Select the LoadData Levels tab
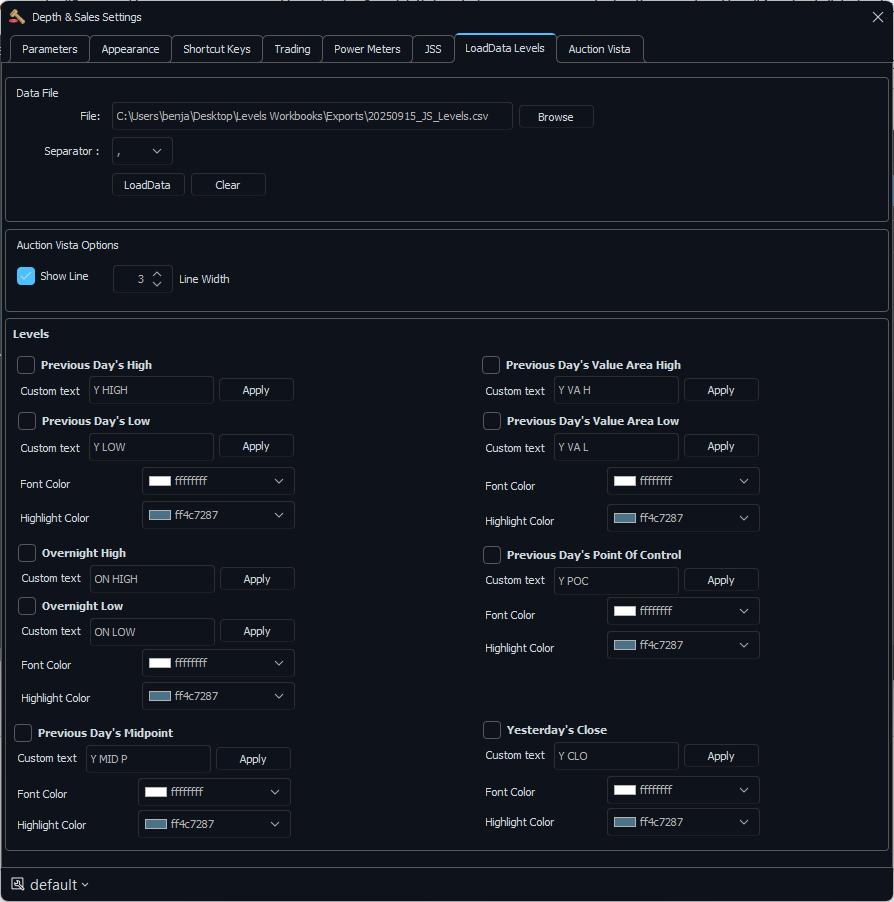Image resolution: width=894 pixels, height=902 pixels. tap(505, 48)
